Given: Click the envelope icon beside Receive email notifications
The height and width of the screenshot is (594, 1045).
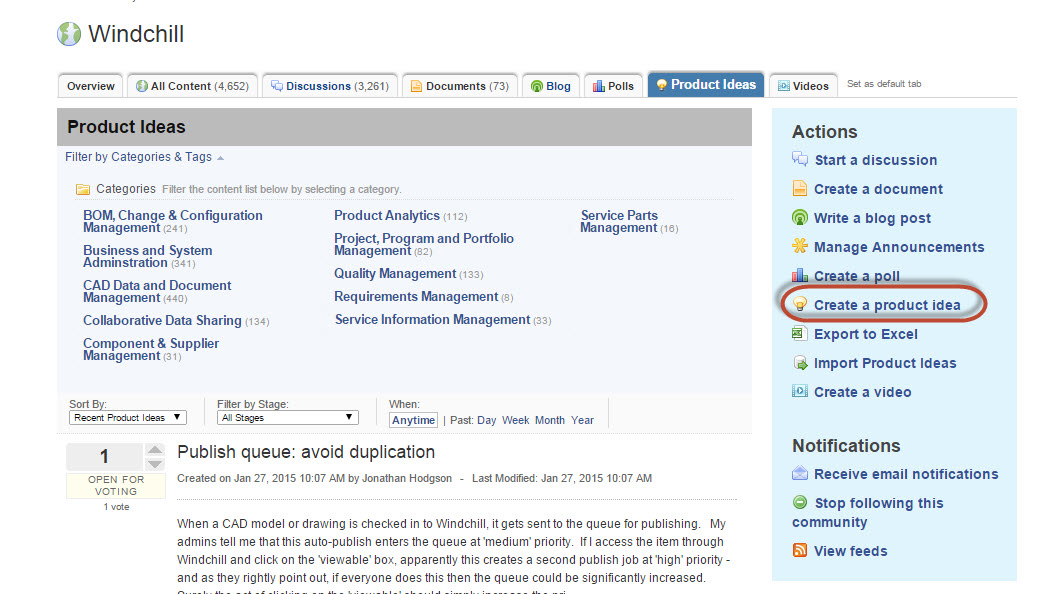Looking at the screenshot, I should tap(800, 473).
